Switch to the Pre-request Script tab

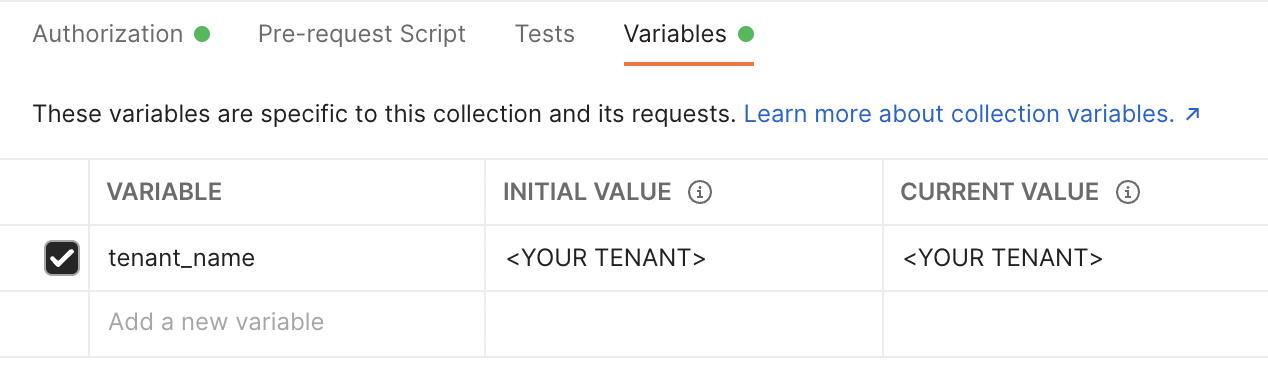pos(362,34)
